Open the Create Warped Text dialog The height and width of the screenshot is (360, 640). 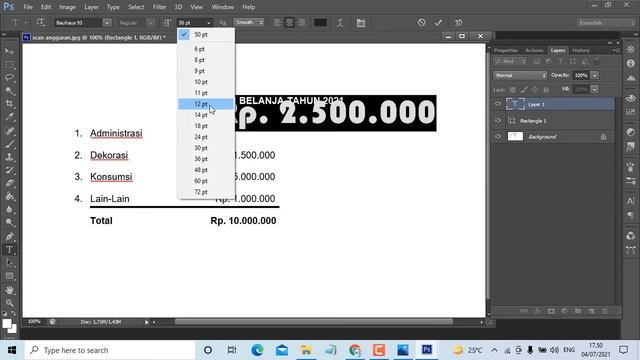tap(340, 23)
